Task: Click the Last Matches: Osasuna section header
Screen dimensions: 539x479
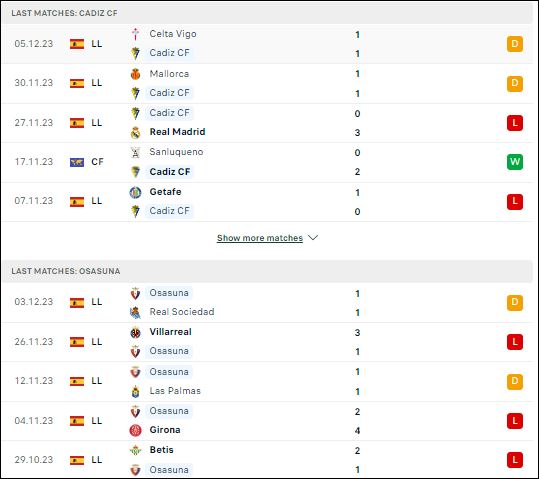Action: (x=267, y=271)
